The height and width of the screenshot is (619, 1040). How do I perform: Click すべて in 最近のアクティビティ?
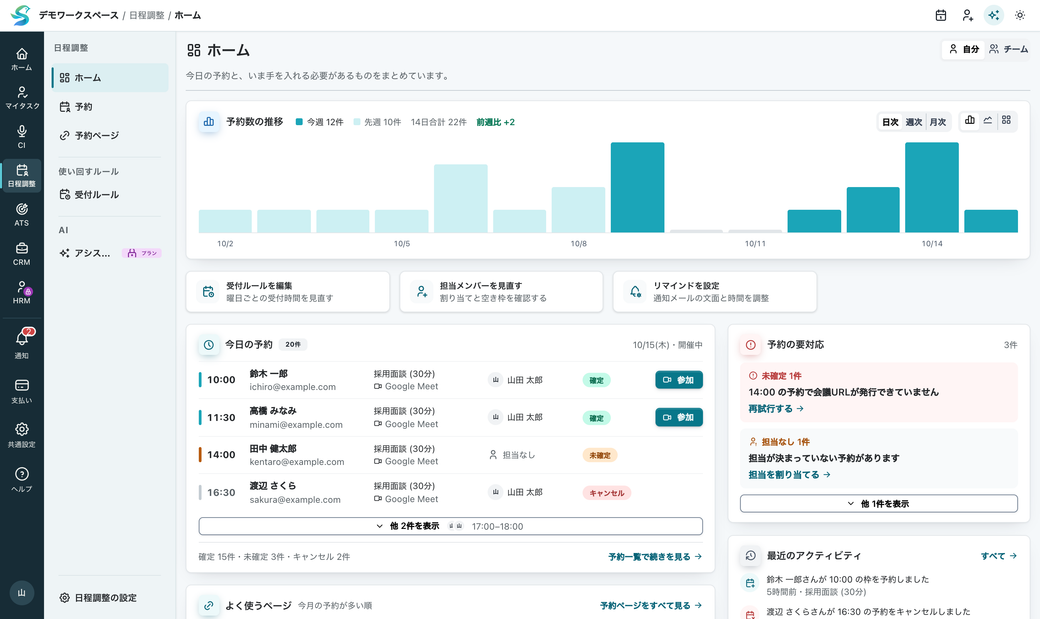click(x=999, y=556)
